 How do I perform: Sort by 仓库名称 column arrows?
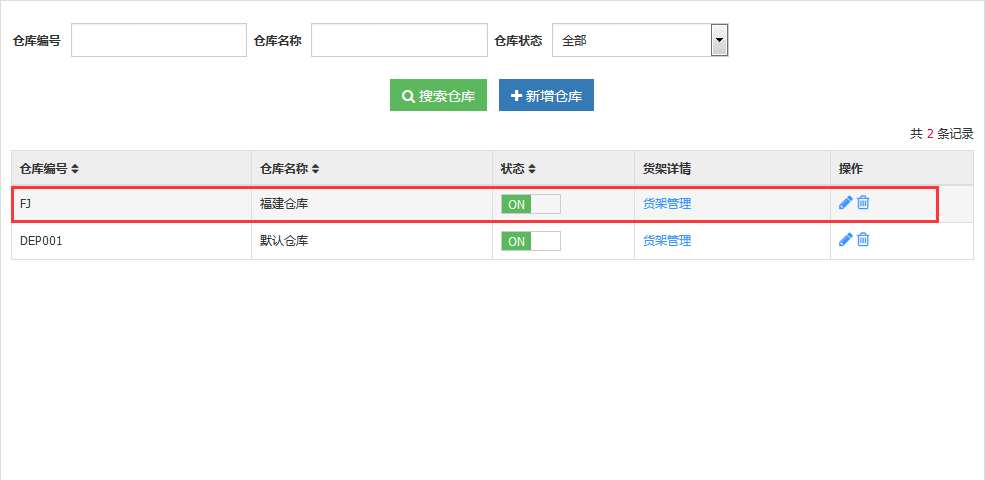point(315,168)
